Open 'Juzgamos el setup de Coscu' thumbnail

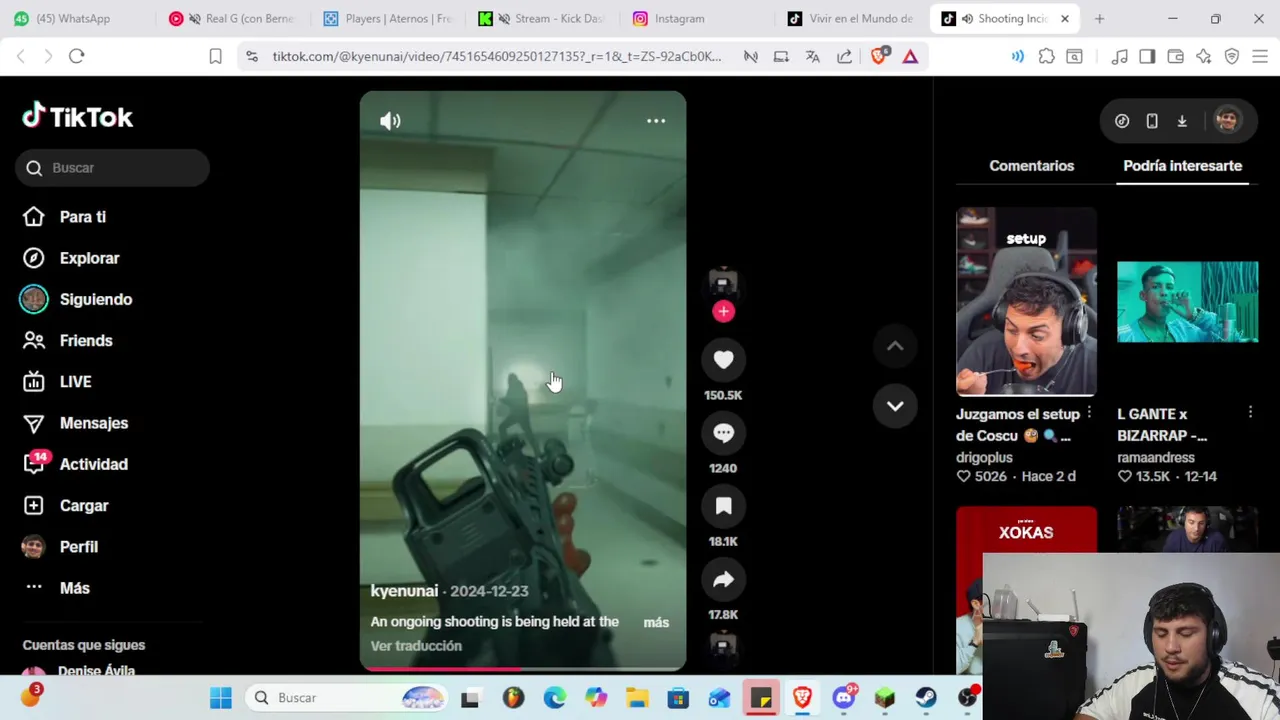pyautogui.click(x=1026, y=301)
